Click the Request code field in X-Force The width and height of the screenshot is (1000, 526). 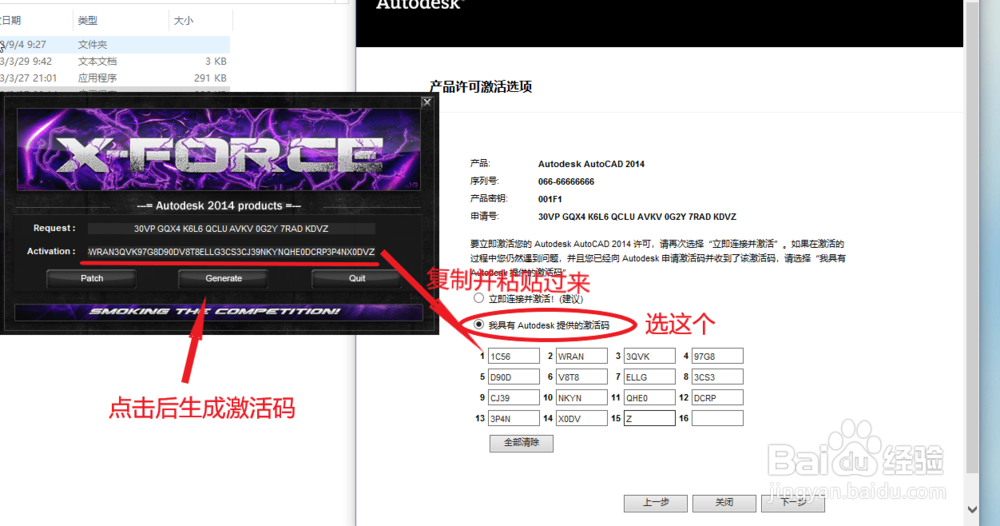231,228
